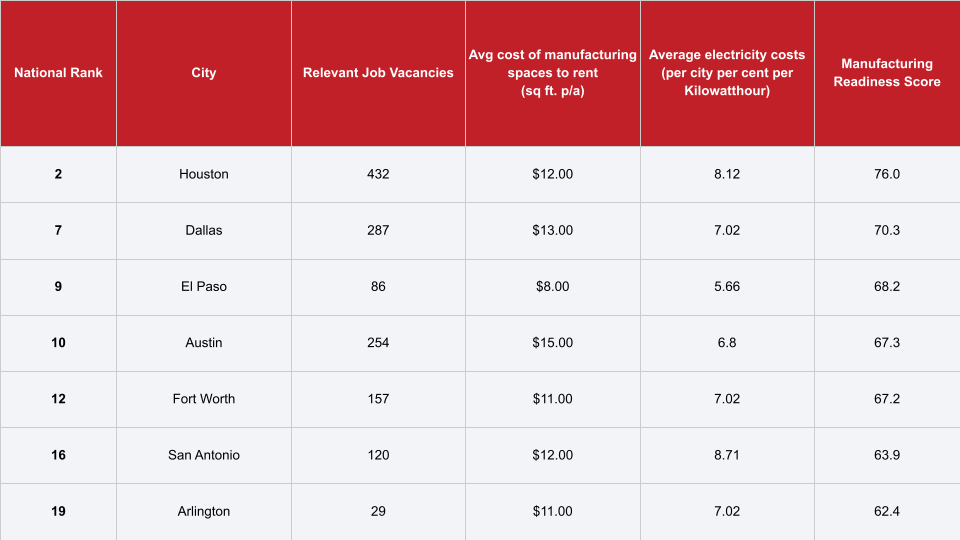Click the National Rank column header
960x540 pixels.
[58, 73]
